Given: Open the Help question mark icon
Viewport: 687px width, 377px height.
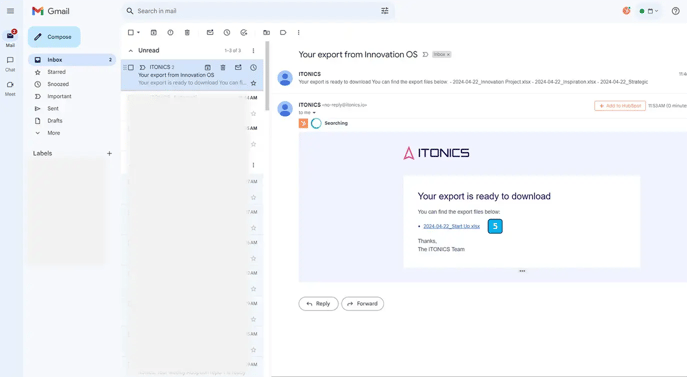Looking at the screenshot, I should (676, 11).
